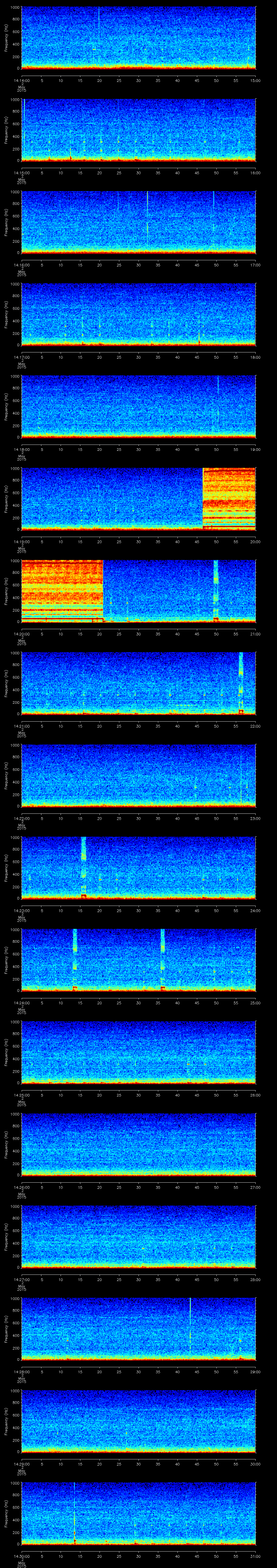Image resolution: width=277 pixels, height=1568 pixels.
Task: Open the spectrogram panel starting at 14:28:00
Action: tap(138, 1329)
